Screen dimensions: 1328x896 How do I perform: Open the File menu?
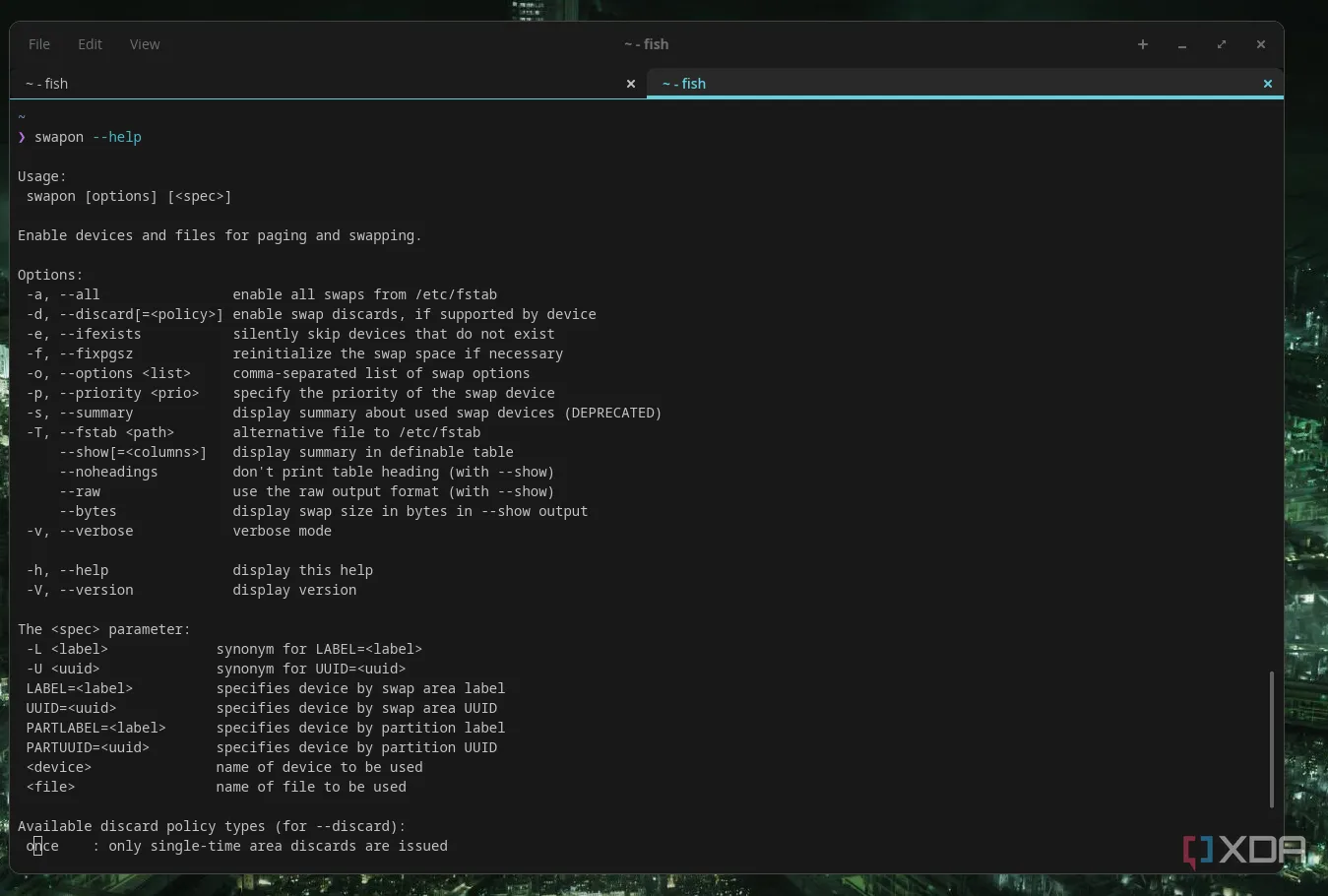tap(39, 44)
